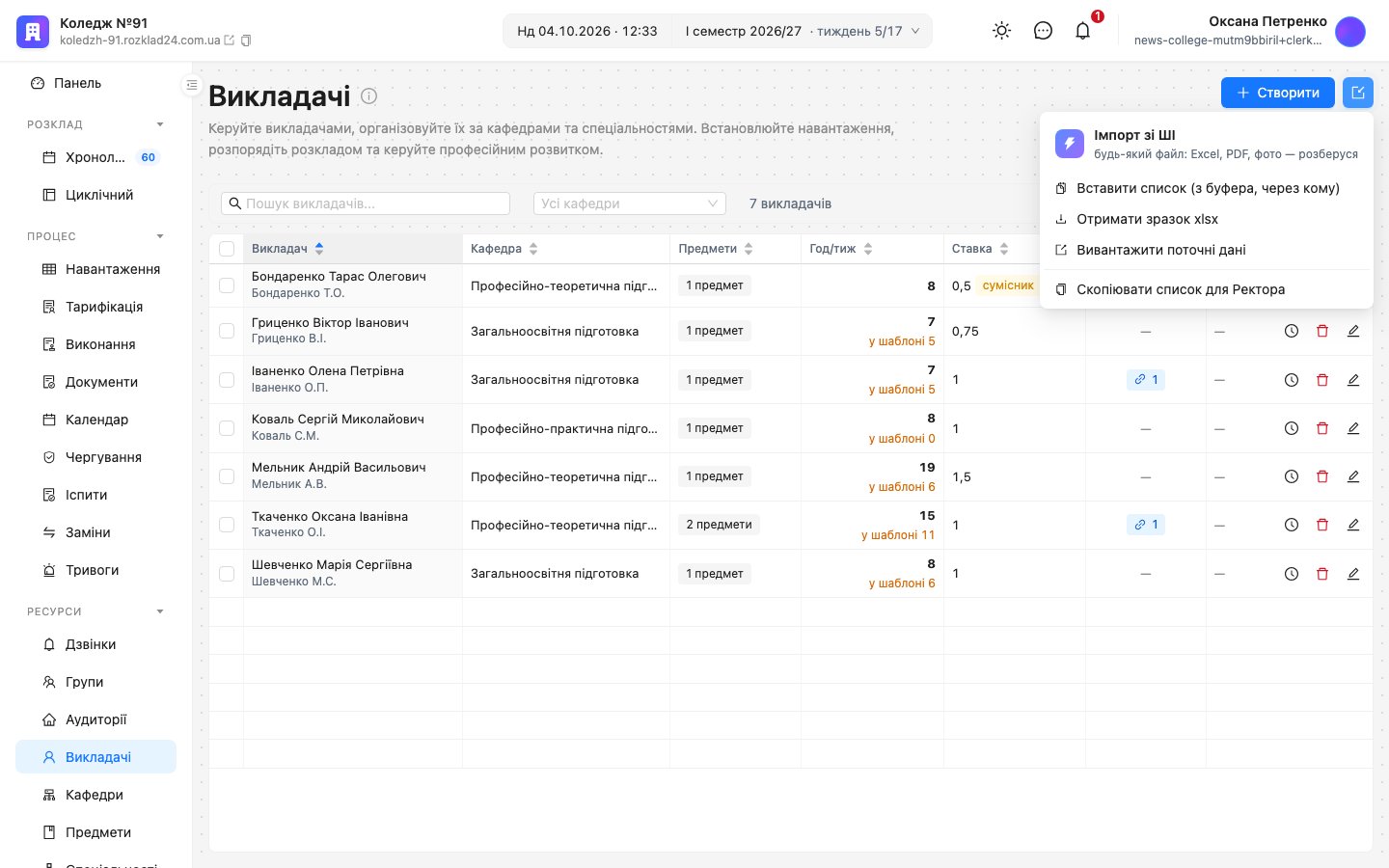Choose Імпорт зі ШІ from the menu
This screenshot has width=1389, height=868.
(1207, 144)
